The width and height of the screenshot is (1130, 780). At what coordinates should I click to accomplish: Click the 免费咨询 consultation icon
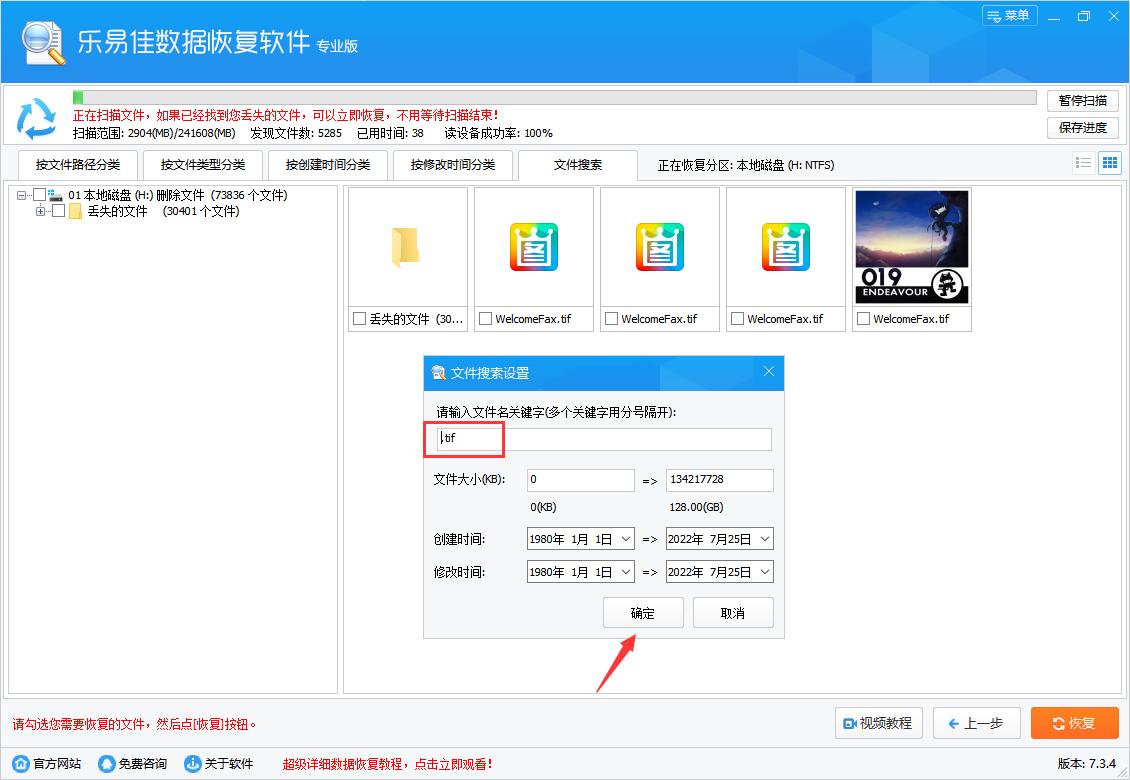pyautogui.click(x=107, y=762)
